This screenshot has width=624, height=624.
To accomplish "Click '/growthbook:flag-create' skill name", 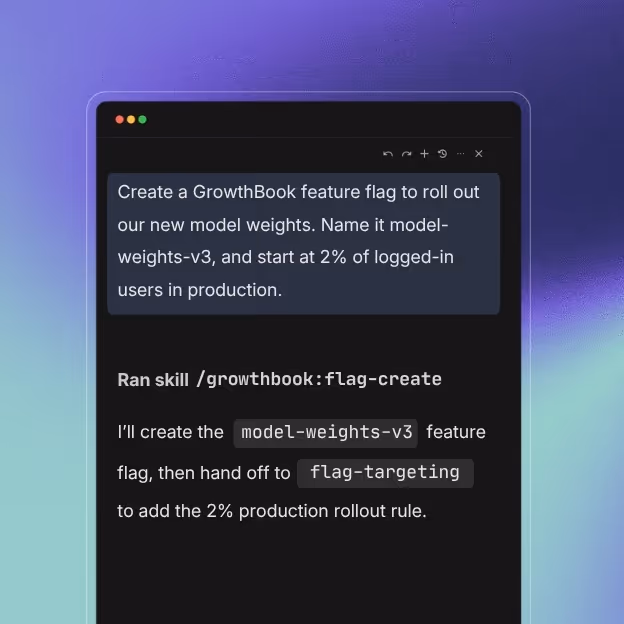I will [319, 379].
